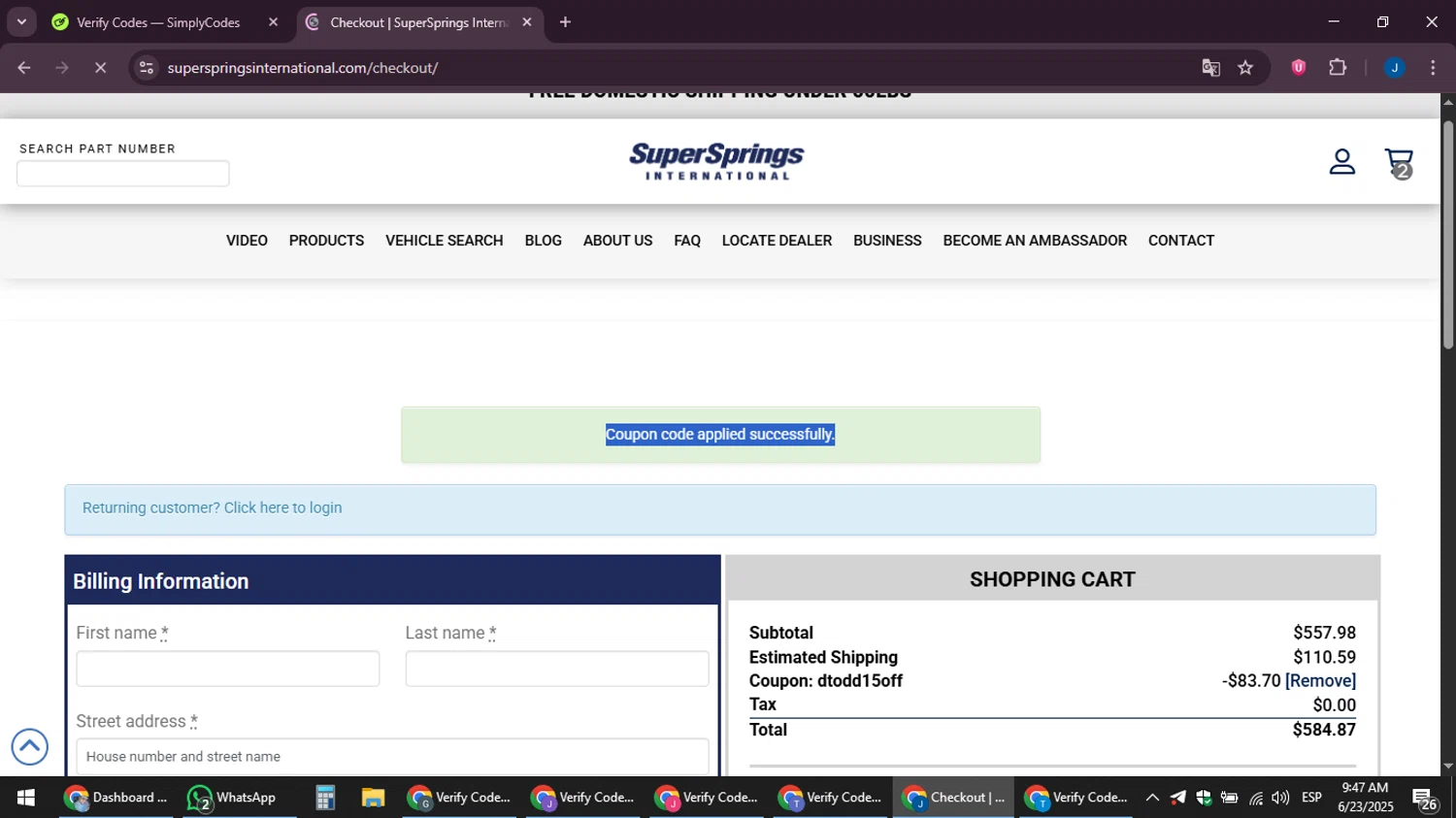Open the BUSINESS menu item
Image resolution: width=1456 pixels, height=818 pixels.
[x=887, y=241]
